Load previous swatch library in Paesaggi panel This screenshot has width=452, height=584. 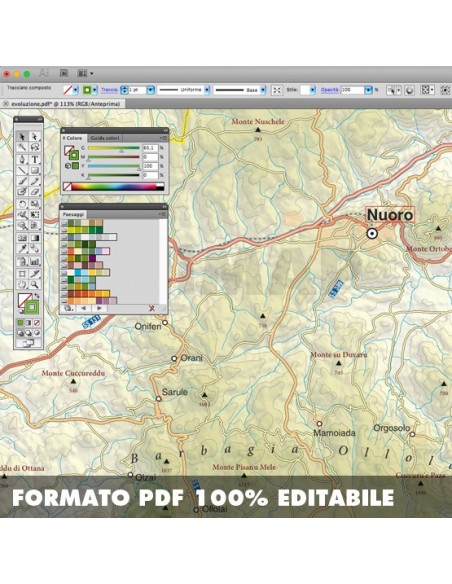pyautogui.click(x=84, y=308)
